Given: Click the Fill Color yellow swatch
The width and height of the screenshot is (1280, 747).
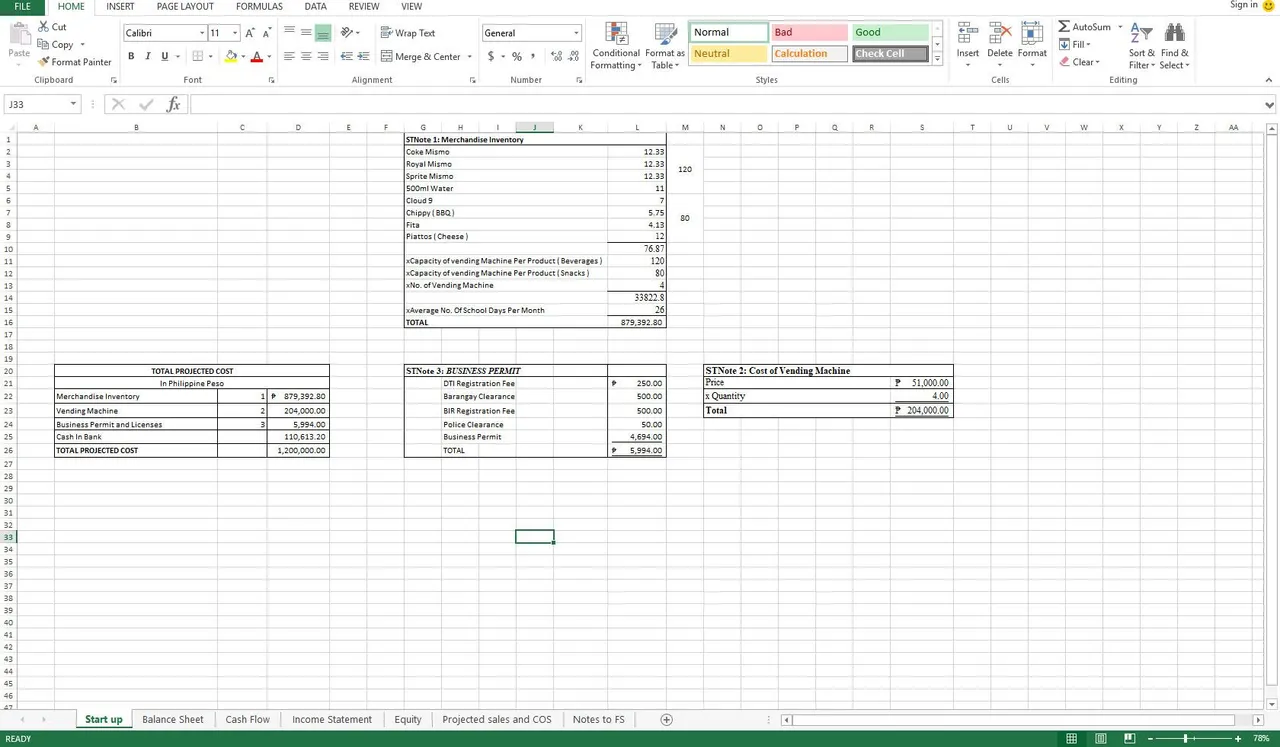Looking at the screenshot, I should coord(231,57).
